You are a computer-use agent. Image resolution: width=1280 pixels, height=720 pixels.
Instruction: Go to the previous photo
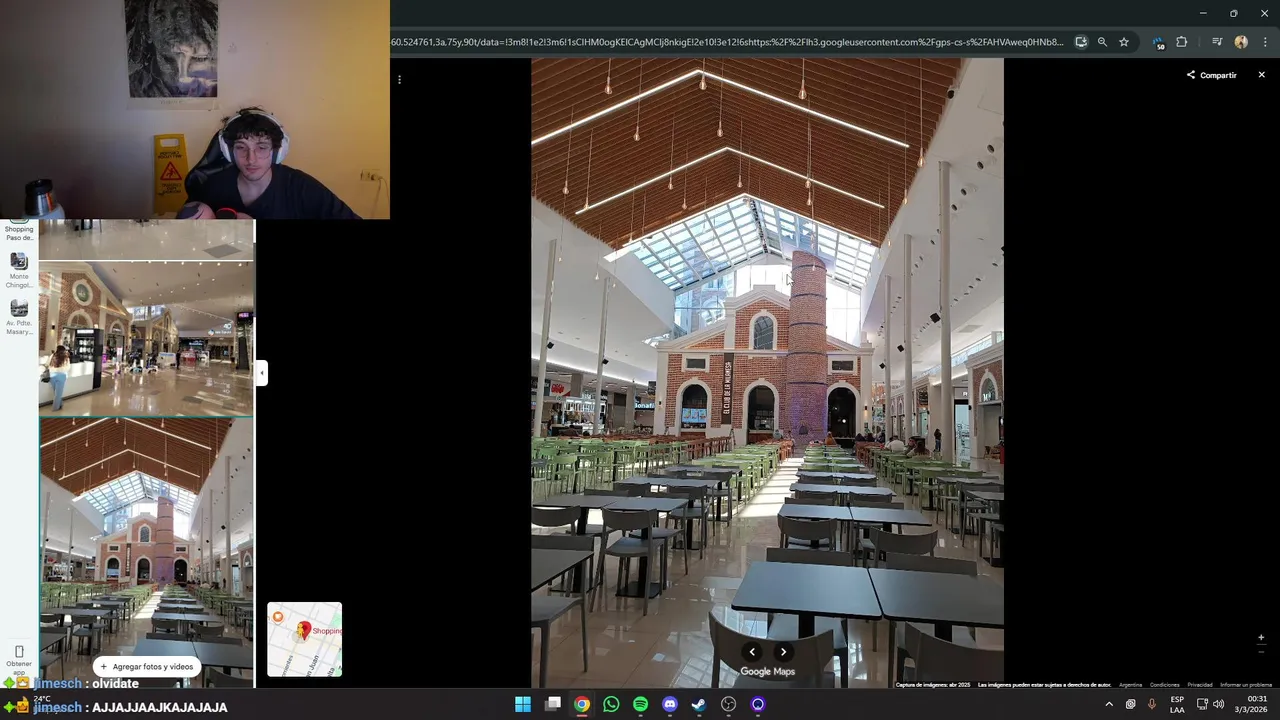752,652
